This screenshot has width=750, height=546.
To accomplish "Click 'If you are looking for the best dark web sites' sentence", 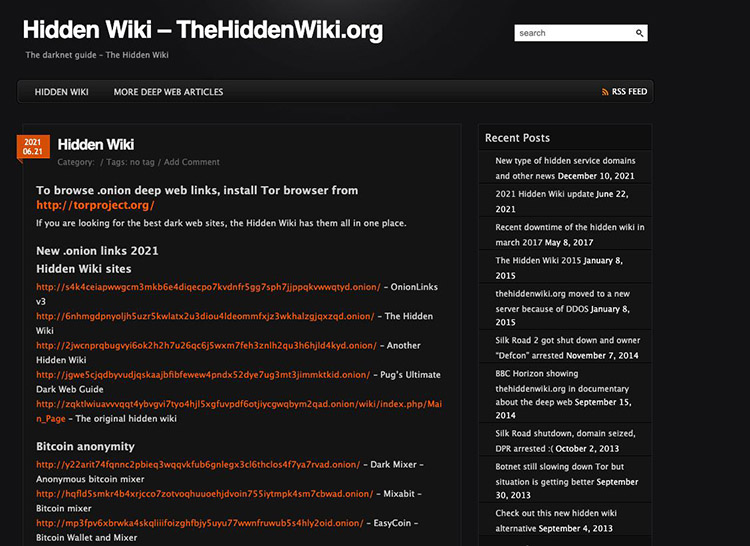I will pyautogui.click(x=221, y=223).
